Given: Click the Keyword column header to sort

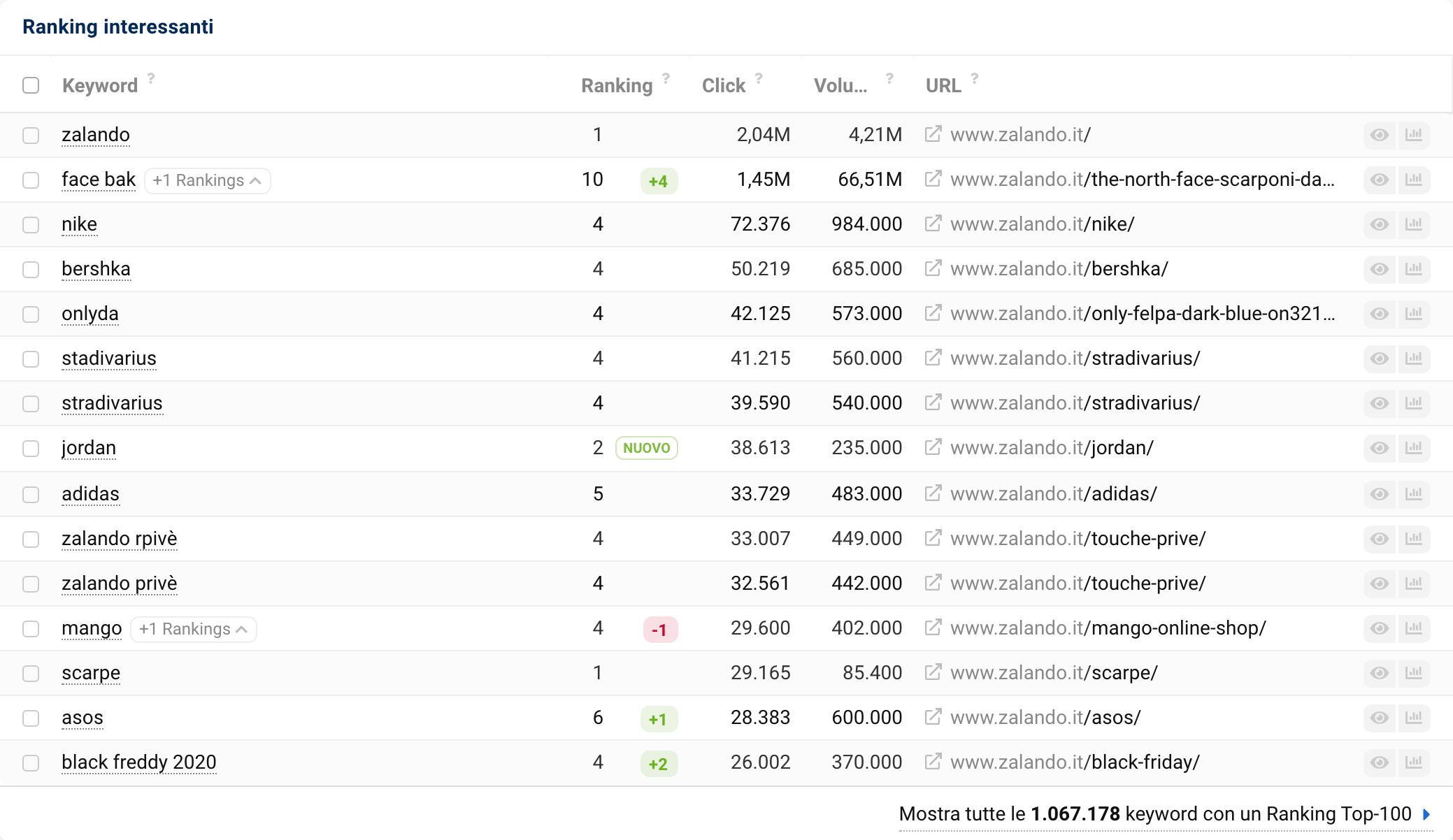Looking at the screenshot, I should tap(99, 86).
